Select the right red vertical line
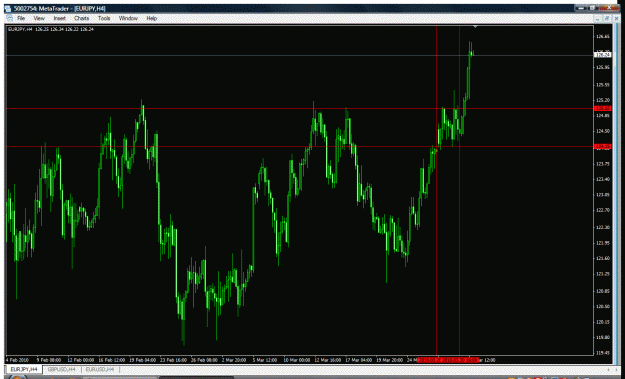The height and width of the screenshot is (379, 625). coord(460,190)
